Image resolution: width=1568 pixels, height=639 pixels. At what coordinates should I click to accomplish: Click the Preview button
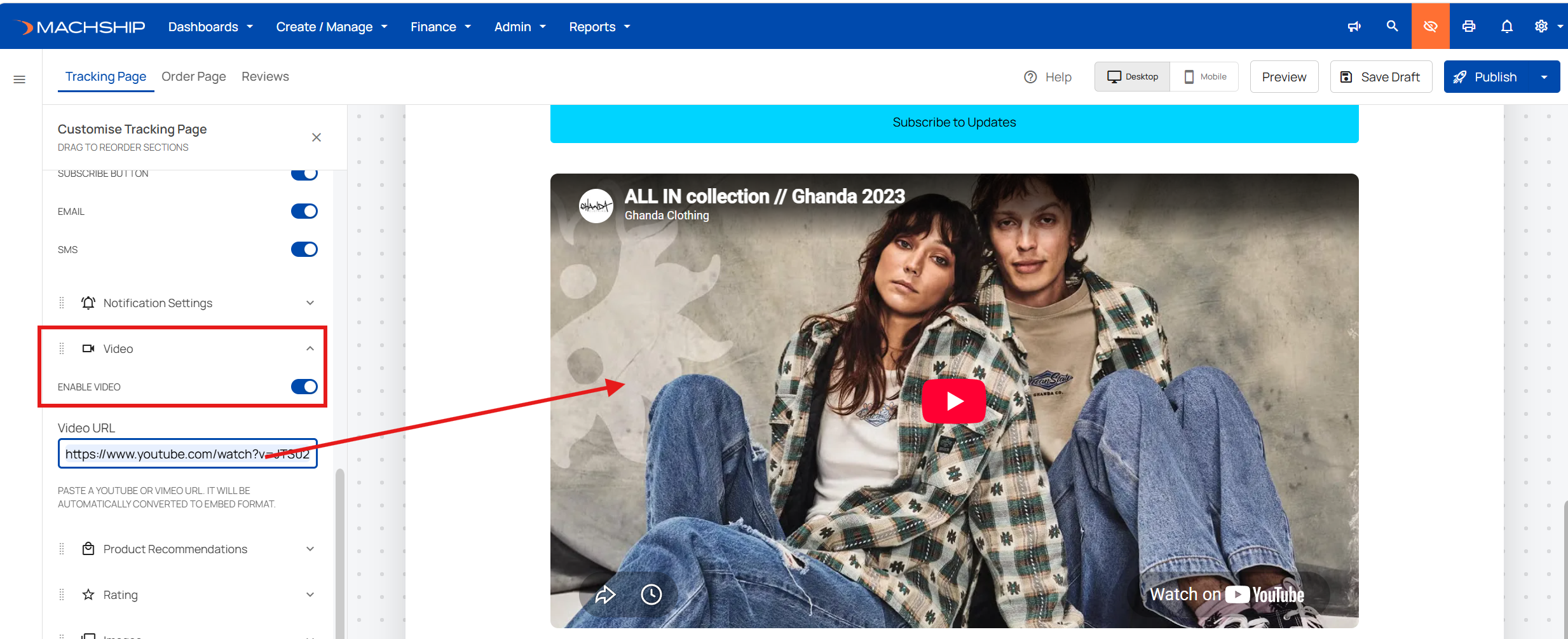[x=1284, y=77]
